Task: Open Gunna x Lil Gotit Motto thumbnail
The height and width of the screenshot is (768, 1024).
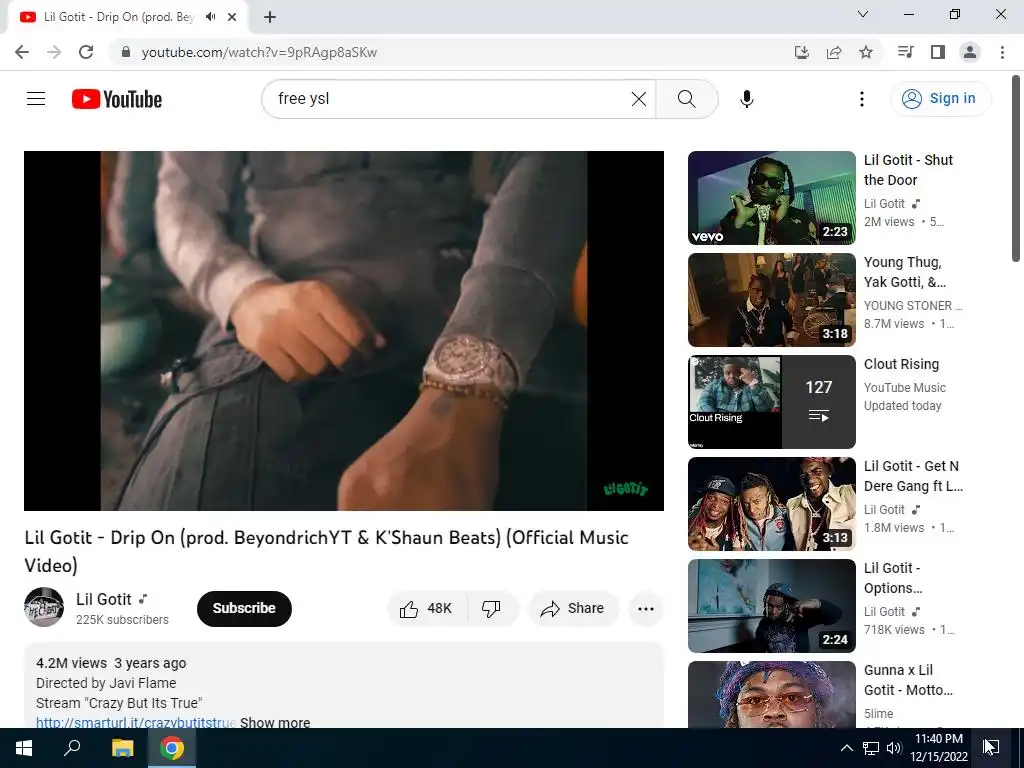Action: [771, 694]
